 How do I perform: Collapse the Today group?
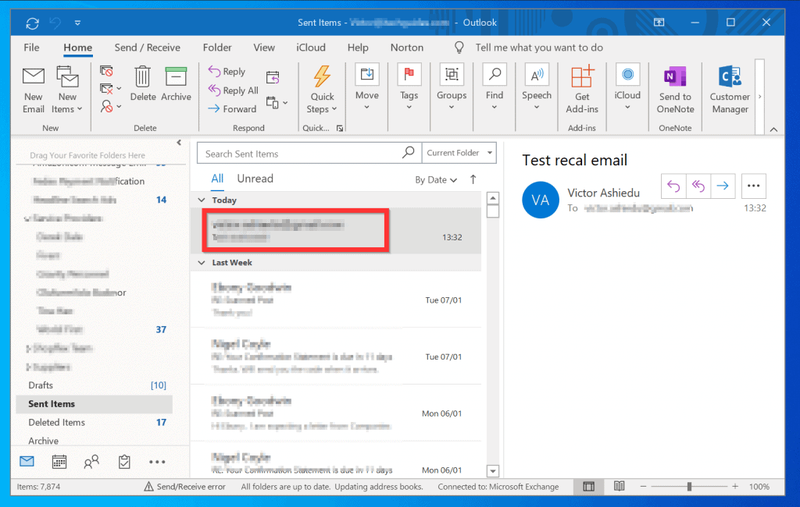pos(202,200)
